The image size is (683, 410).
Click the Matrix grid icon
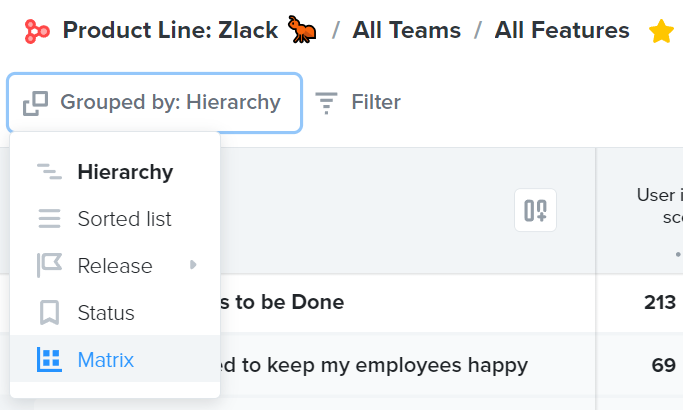(x=49, y=359)
